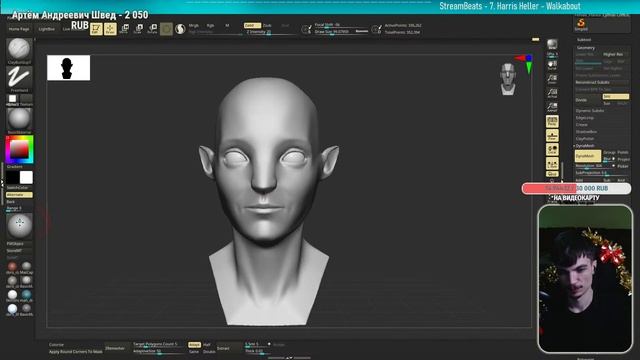640x360 pixels.
Task: Toggle Zadd sculpt mode
Action: pyautogui.click(x=252, y=25)
